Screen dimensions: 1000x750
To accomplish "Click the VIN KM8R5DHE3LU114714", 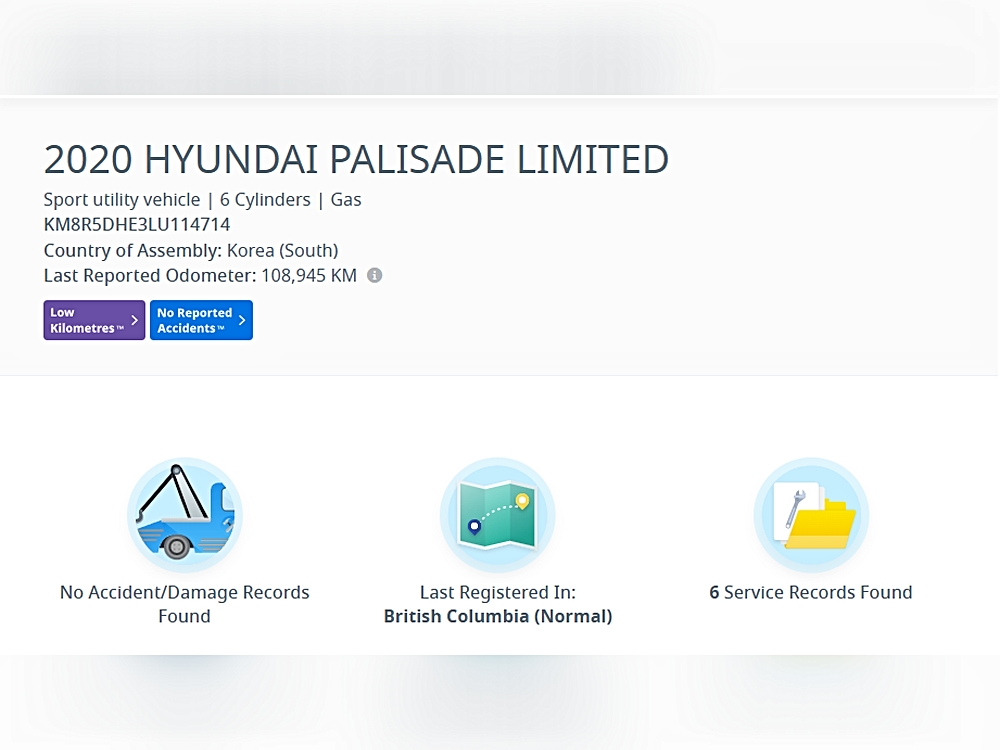I will 137,225.
